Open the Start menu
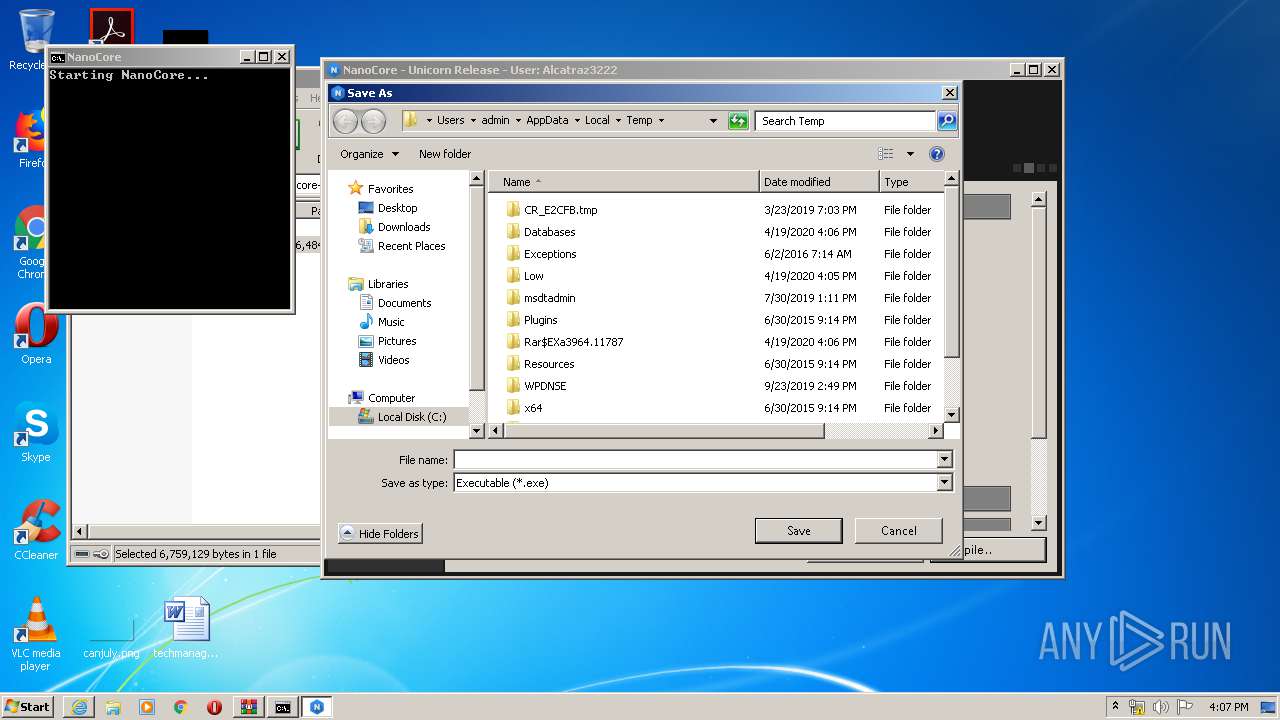Viewport: 1280px width, 720px height. click(27, 706)
